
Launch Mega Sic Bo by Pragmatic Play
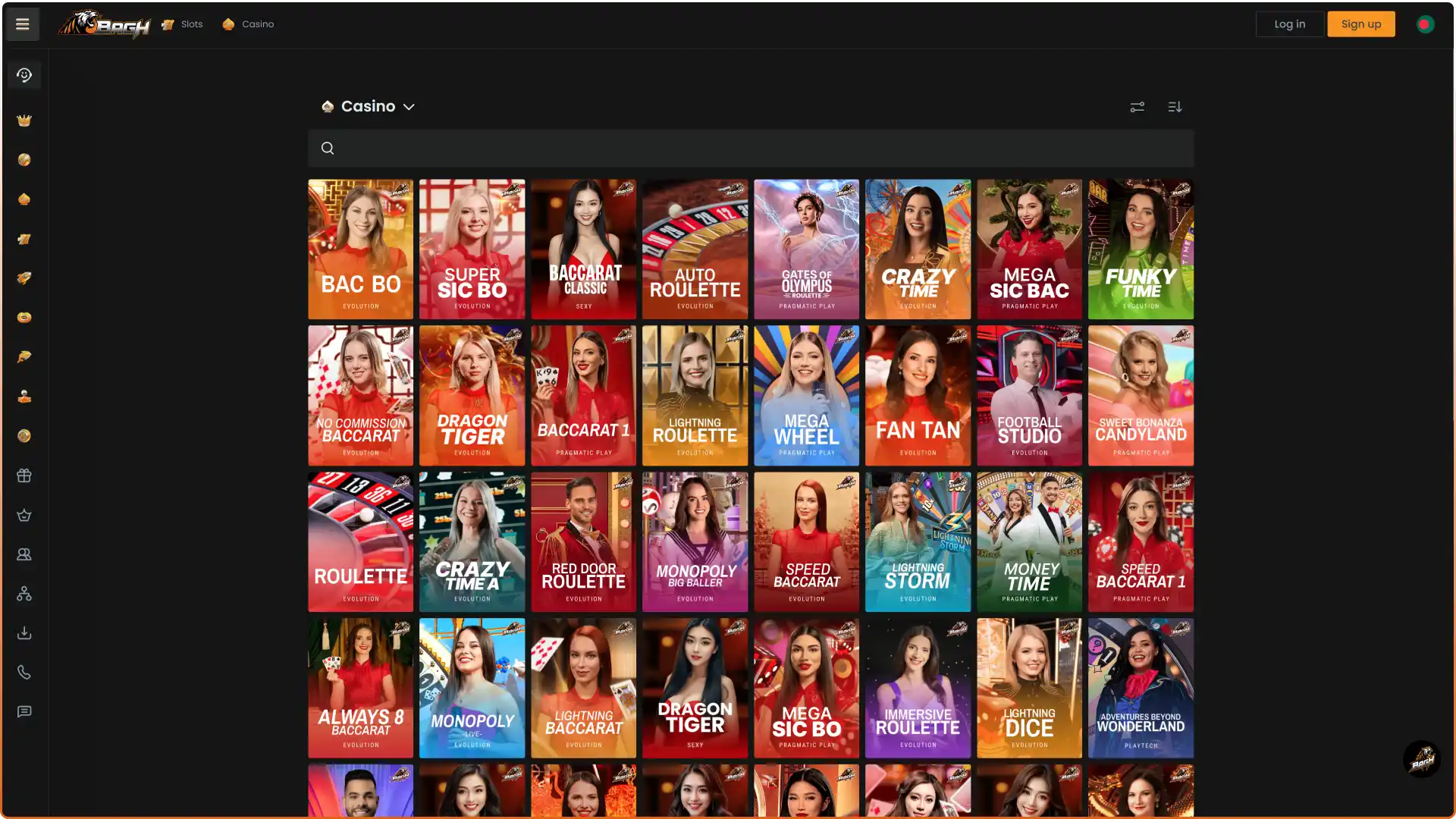(807, 689)
